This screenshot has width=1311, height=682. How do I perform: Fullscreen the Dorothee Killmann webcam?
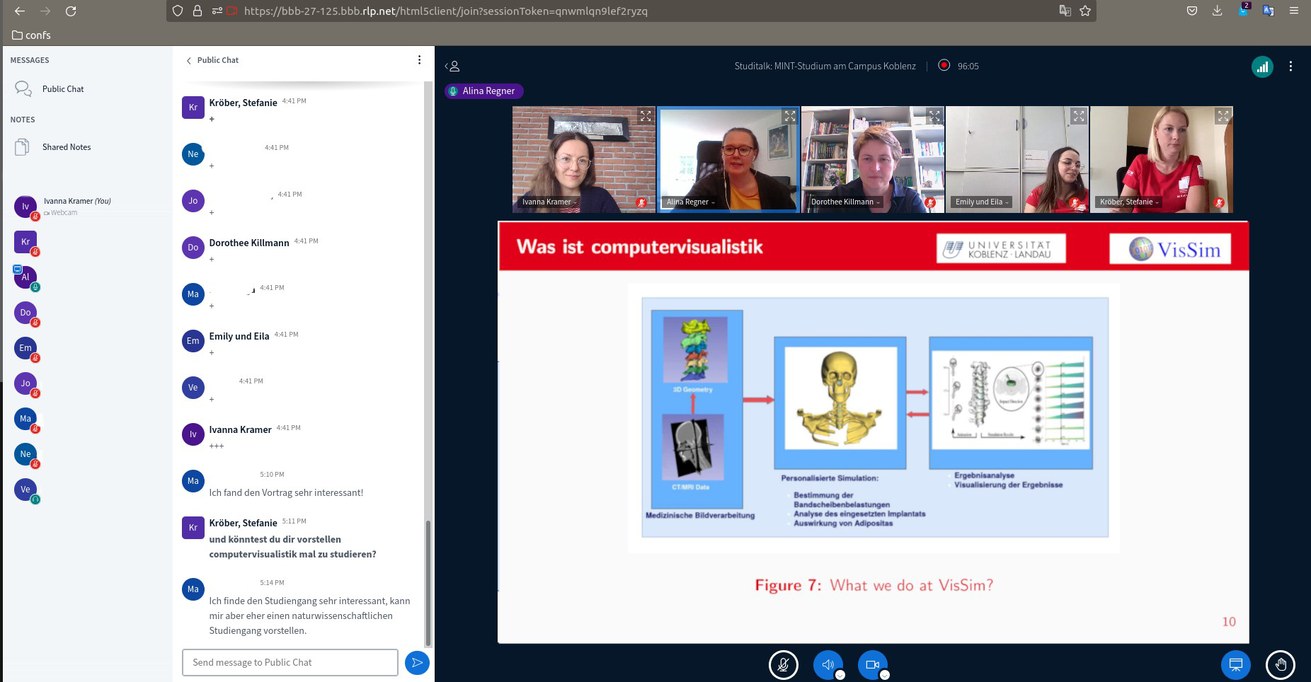coord(934,116)
